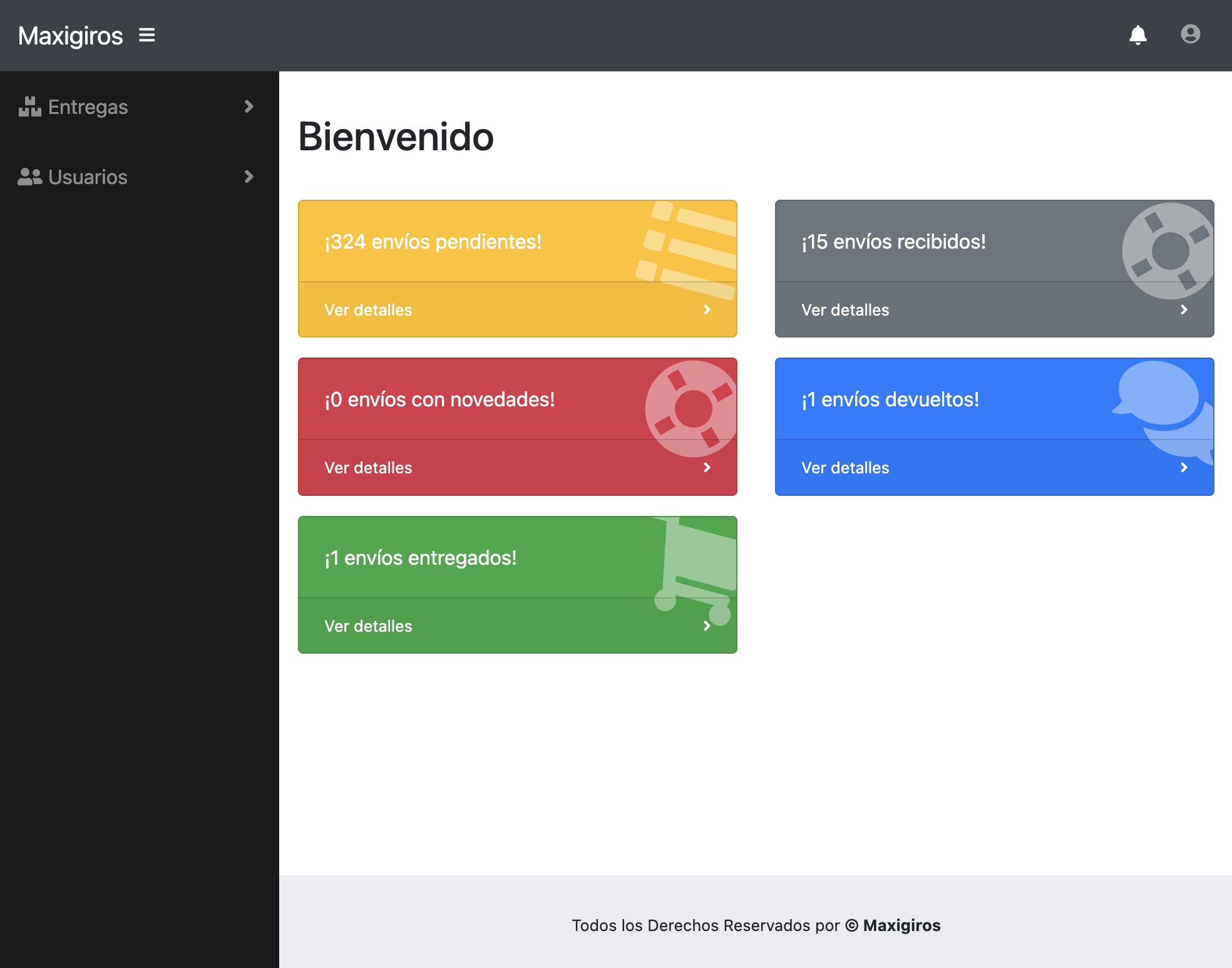1232x968 pixels.
Task: Open the Usuarios sidebar menu
Action: click(x=88, y=177)
